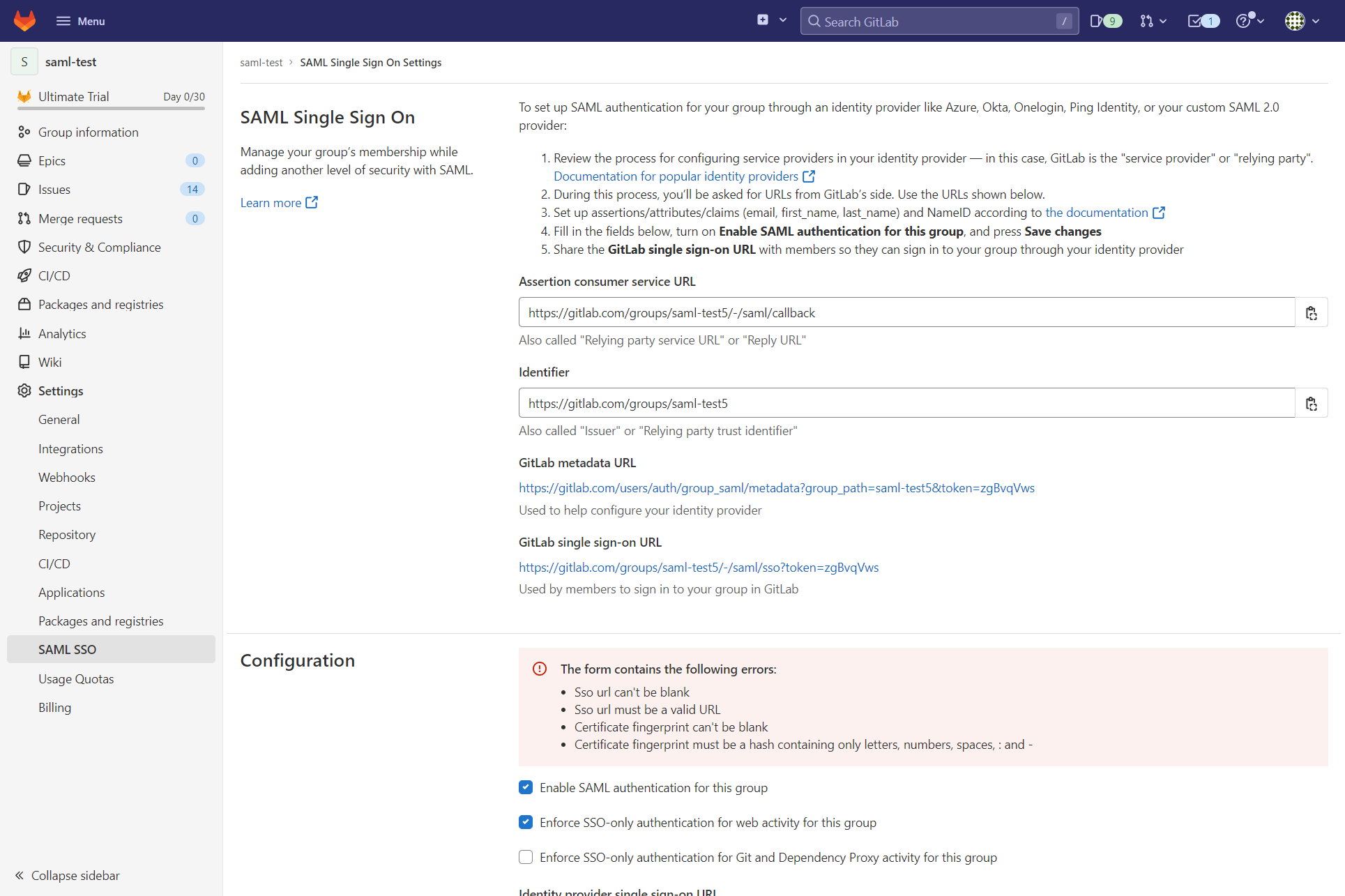
Task: Click the CI/CD rocket icon in sidebar
Action: pos(24,275)
